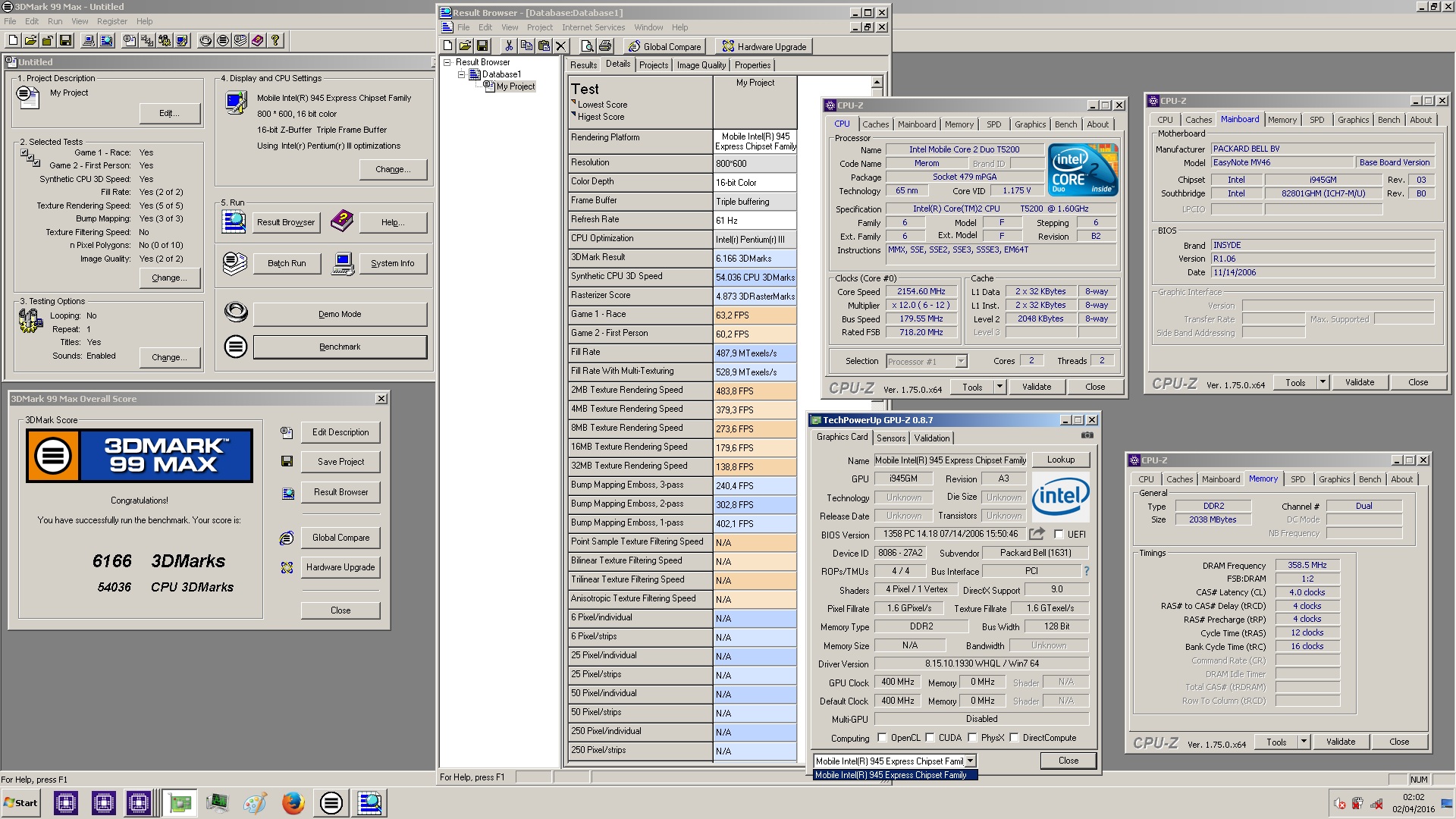Click the Testing Options gears icon in 3DMark toolbar
Screen dimensions: 1456x819
165,40
